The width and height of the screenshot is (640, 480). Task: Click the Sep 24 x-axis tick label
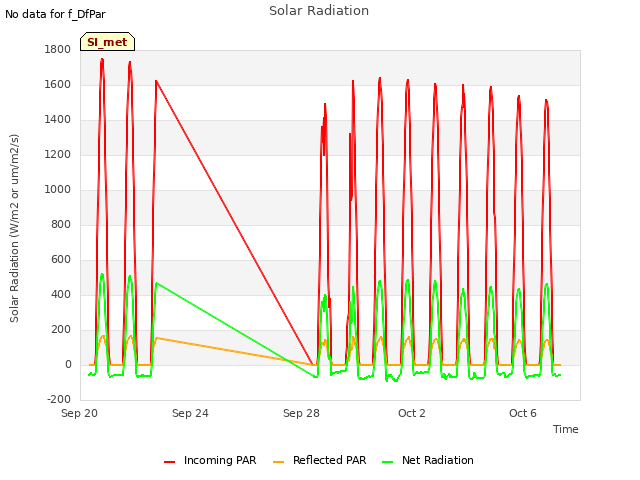point(190,413)
